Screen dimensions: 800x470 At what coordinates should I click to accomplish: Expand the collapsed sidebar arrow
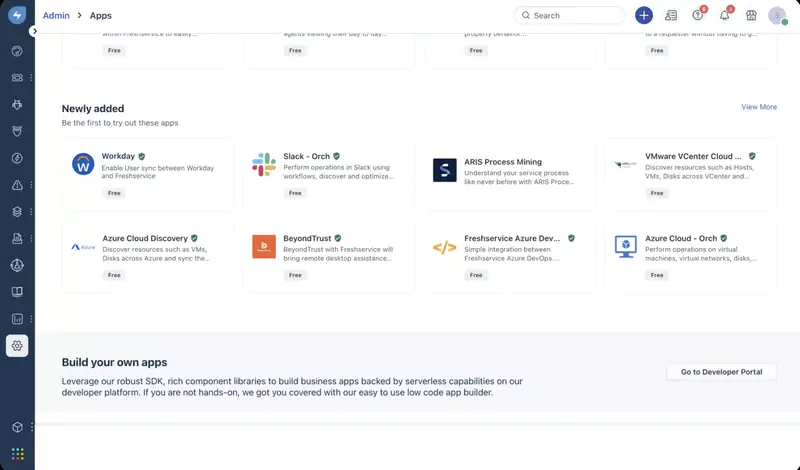(34, 31)
